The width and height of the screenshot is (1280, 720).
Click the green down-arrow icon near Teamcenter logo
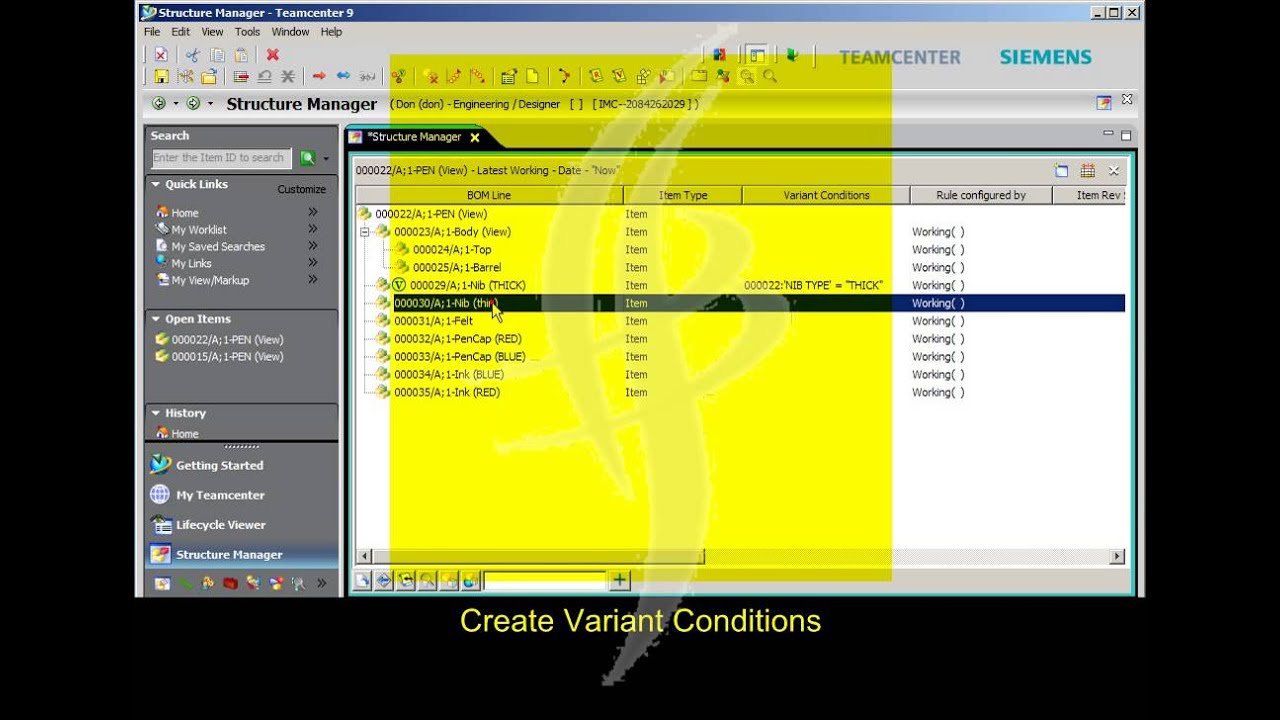[x=792, y=56]
